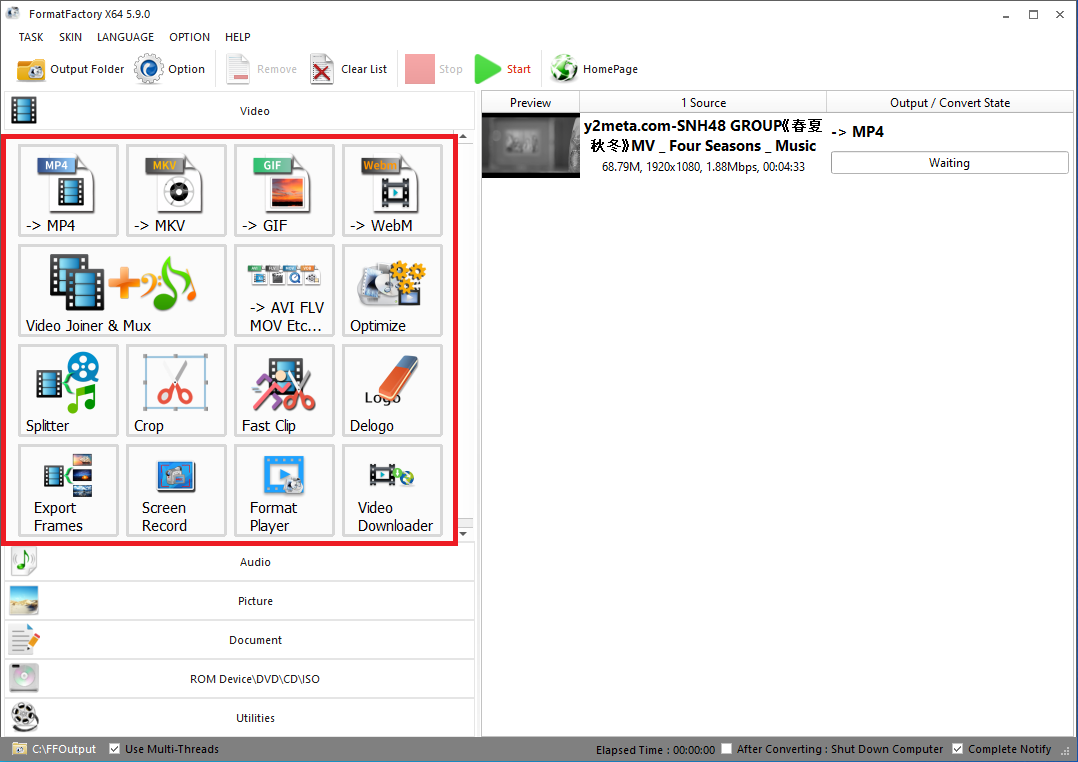
Task: Select the Crop scissors tool
Action: click(176, 390)
